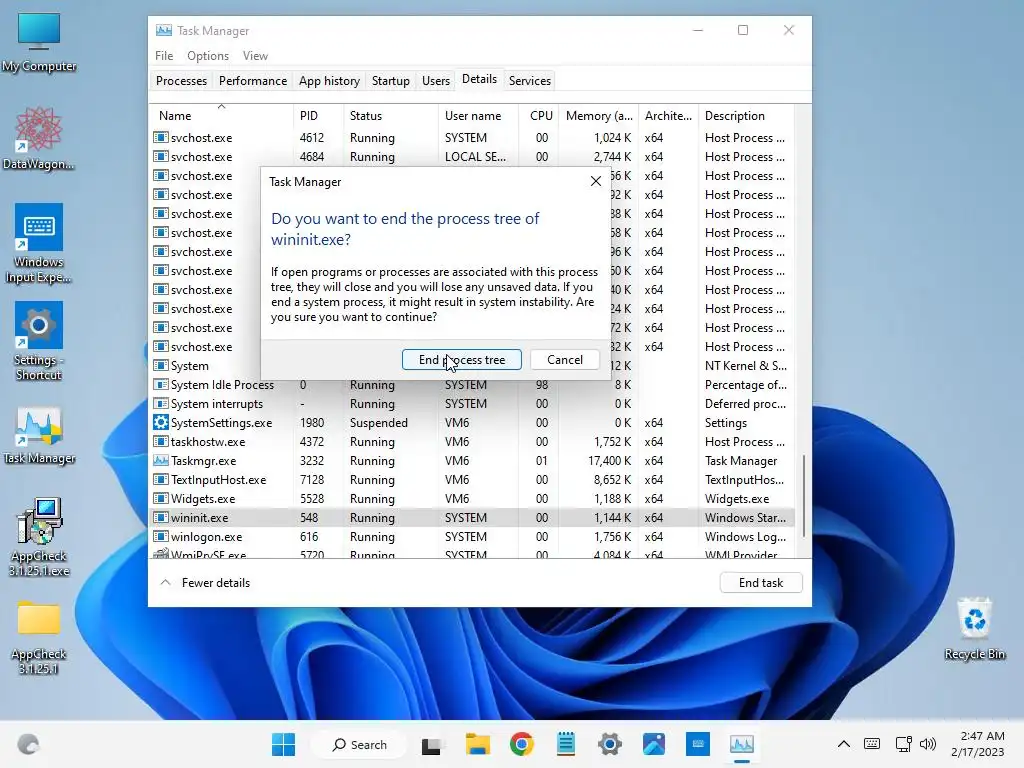Open File Explorer from the taskbar

[477, 744]
